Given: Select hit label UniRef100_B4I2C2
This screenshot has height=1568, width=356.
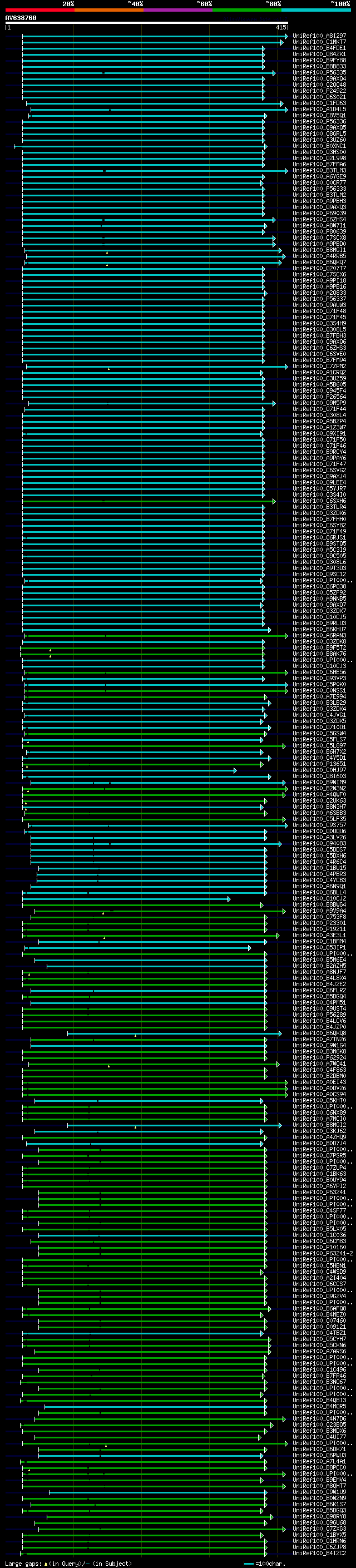Looking at the screenshot, I should coord(319,1553).
